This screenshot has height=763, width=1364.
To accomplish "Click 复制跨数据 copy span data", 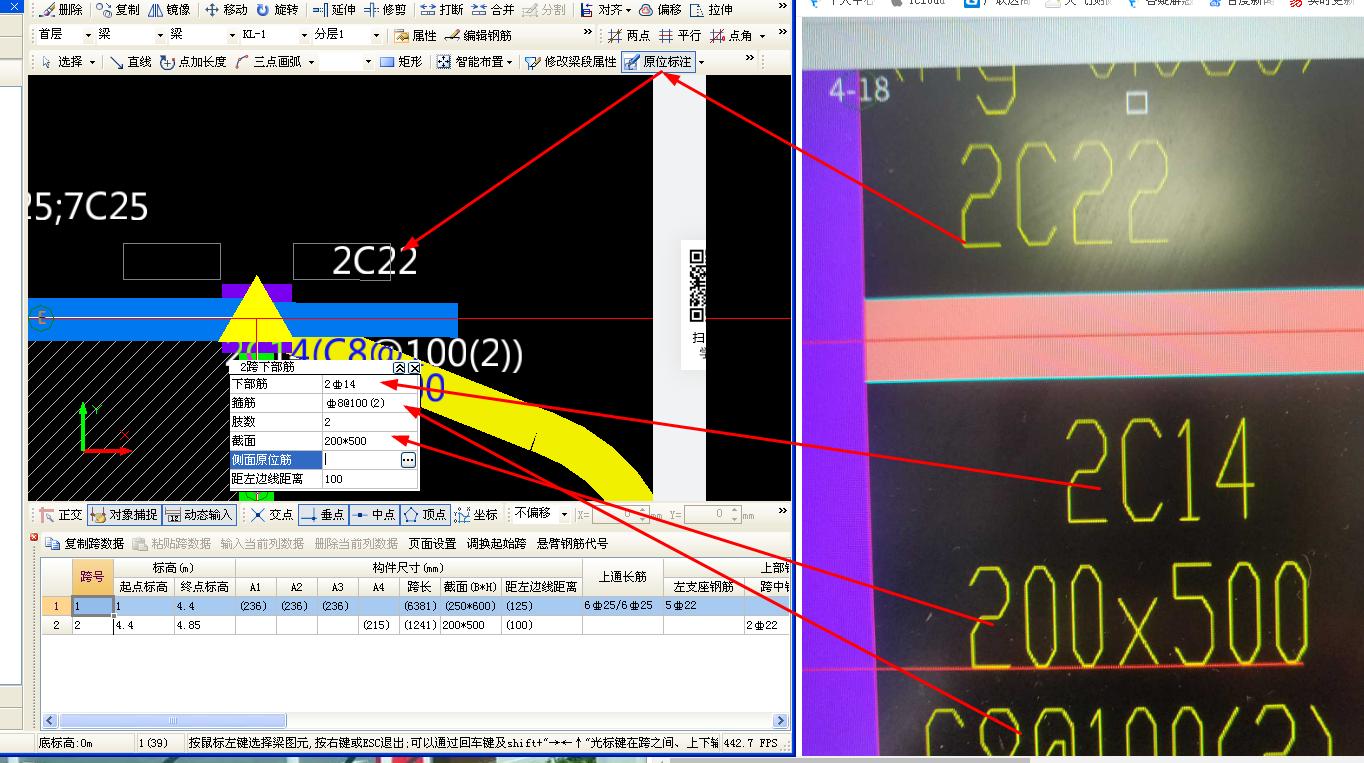I will pyautogui.click(x=84, y=543).
